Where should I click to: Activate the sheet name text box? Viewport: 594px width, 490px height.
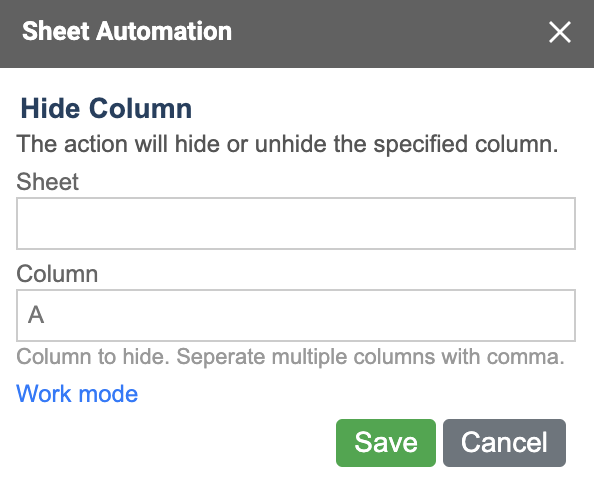point(296,224)
